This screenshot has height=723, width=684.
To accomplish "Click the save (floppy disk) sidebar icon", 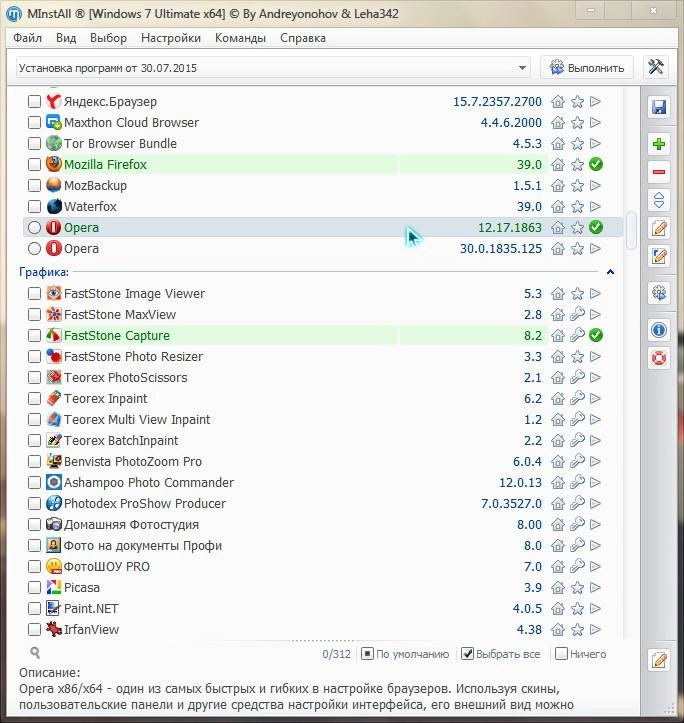I will click(659, 107).
